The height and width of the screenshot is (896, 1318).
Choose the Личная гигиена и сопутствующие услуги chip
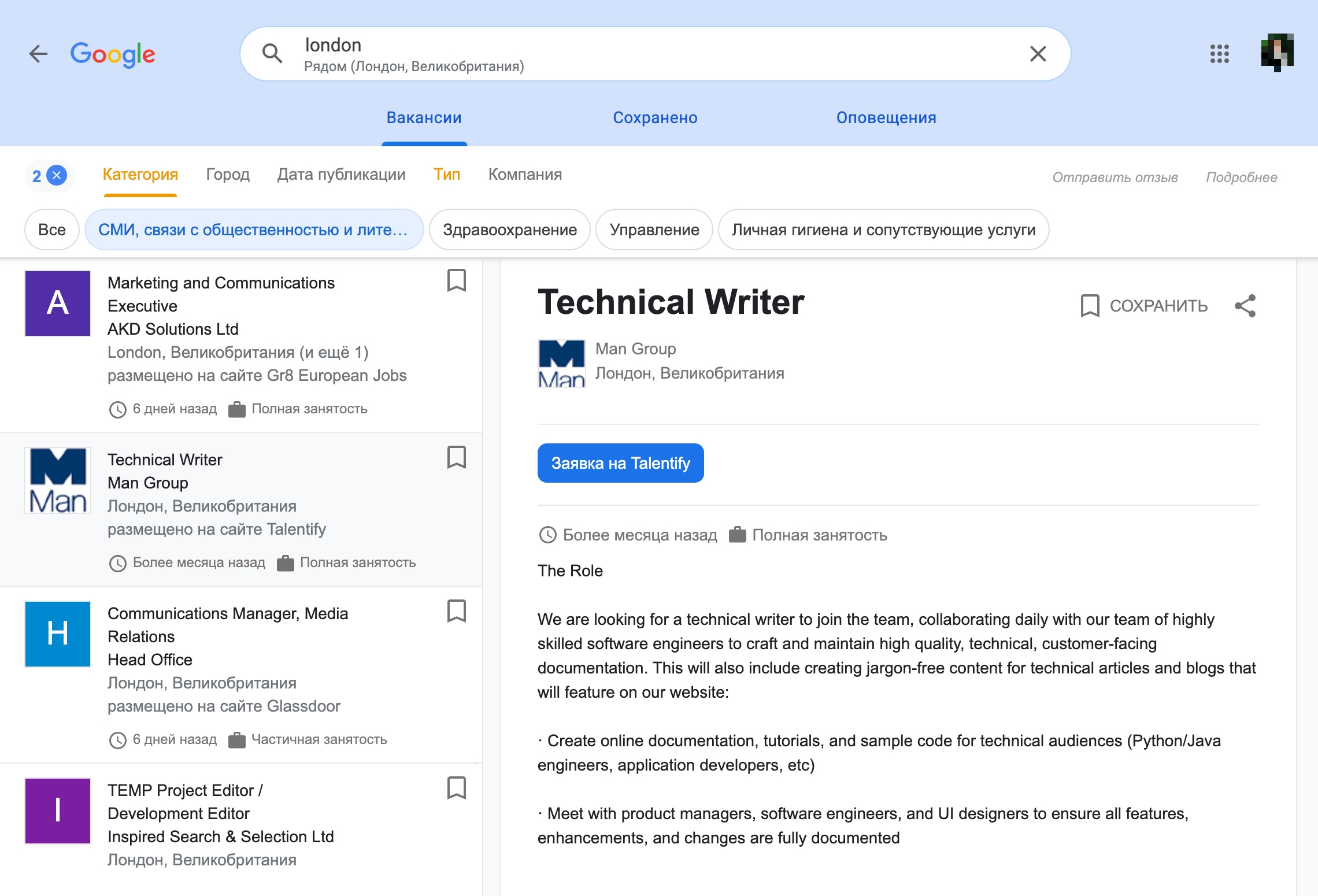point(883,229)
